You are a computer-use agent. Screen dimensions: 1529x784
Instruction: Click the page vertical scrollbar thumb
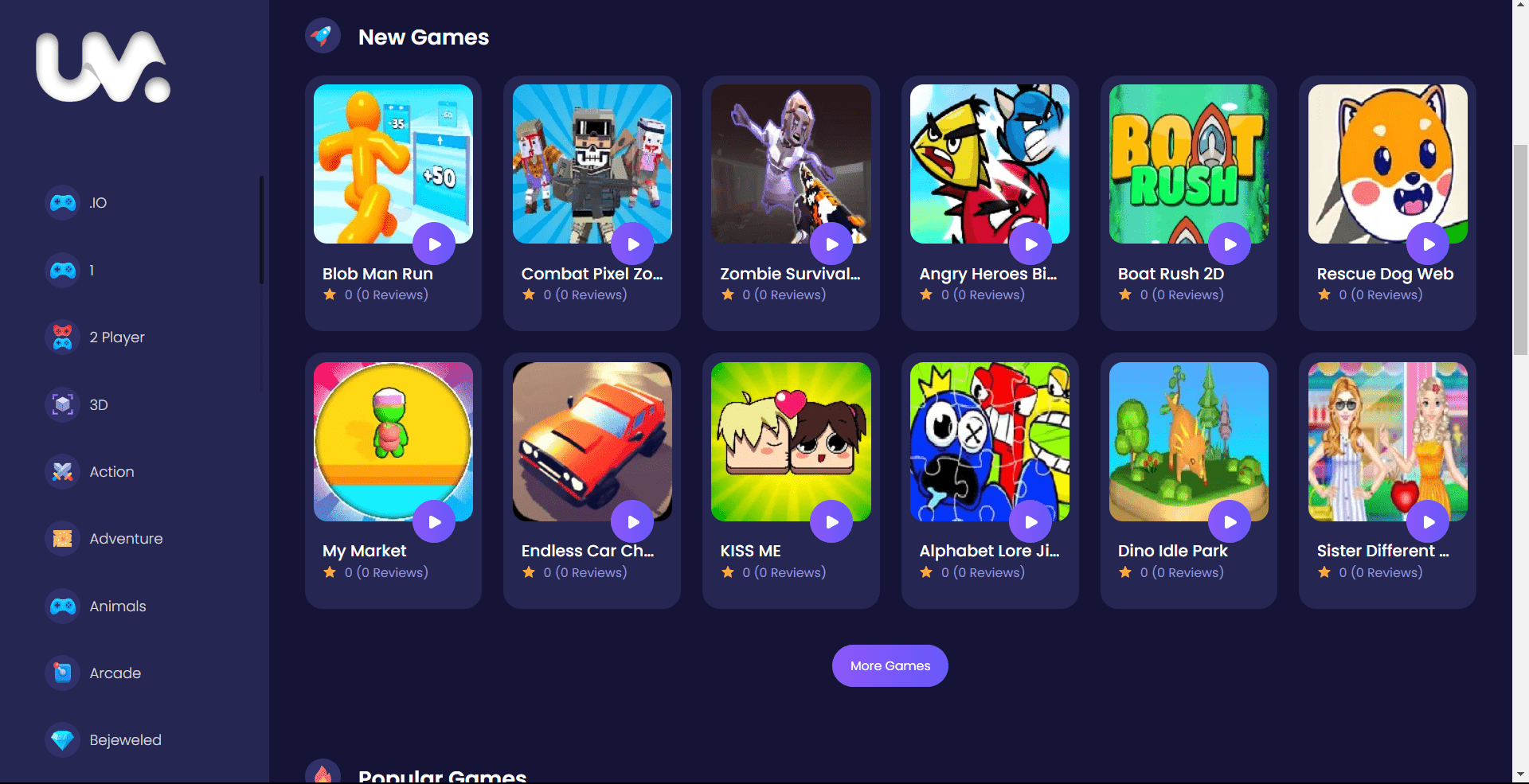coord(1520,249)
